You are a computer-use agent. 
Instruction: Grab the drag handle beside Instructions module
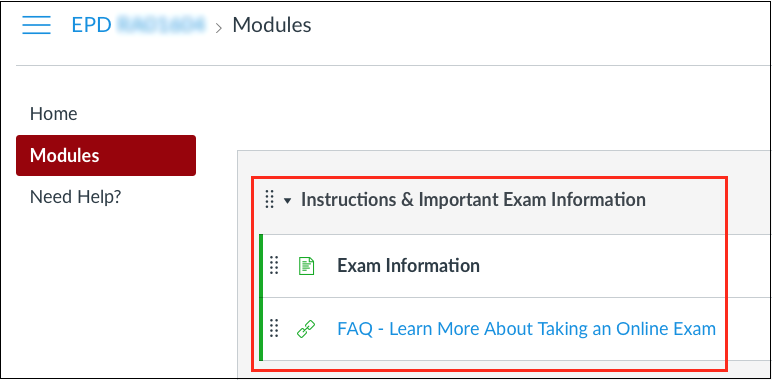point(269,199)
